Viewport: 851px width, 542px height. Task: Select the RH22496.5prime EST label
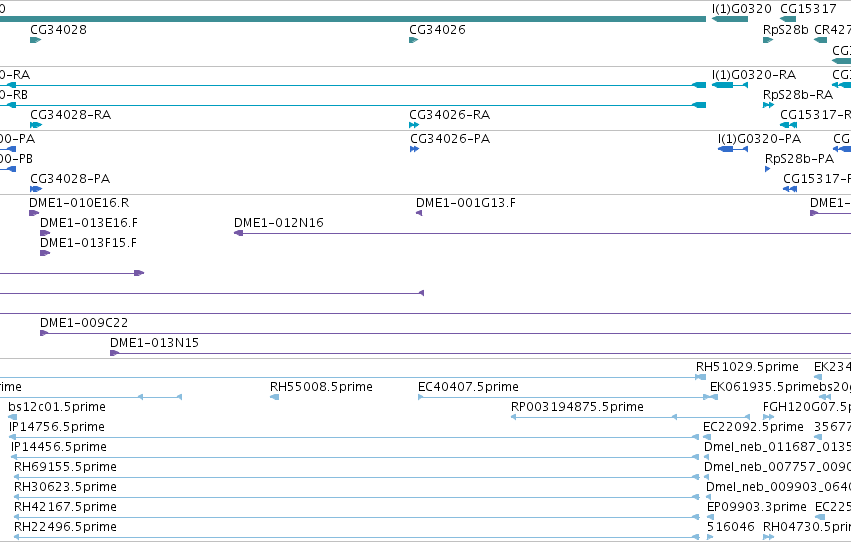[x=65, y=527]
